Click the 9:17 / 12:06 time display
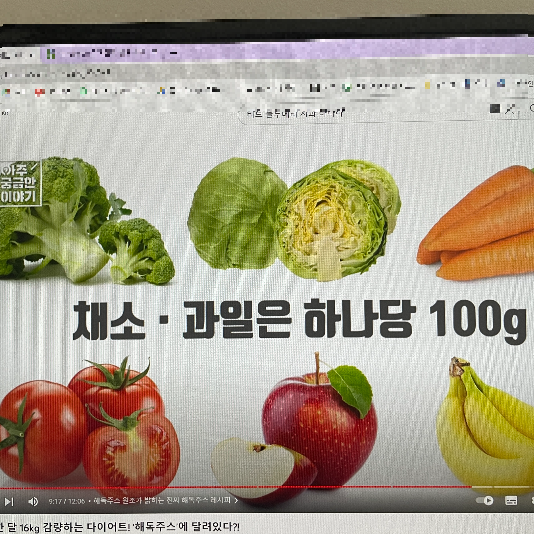Screen dimensions: 534x534 point(66,501)
